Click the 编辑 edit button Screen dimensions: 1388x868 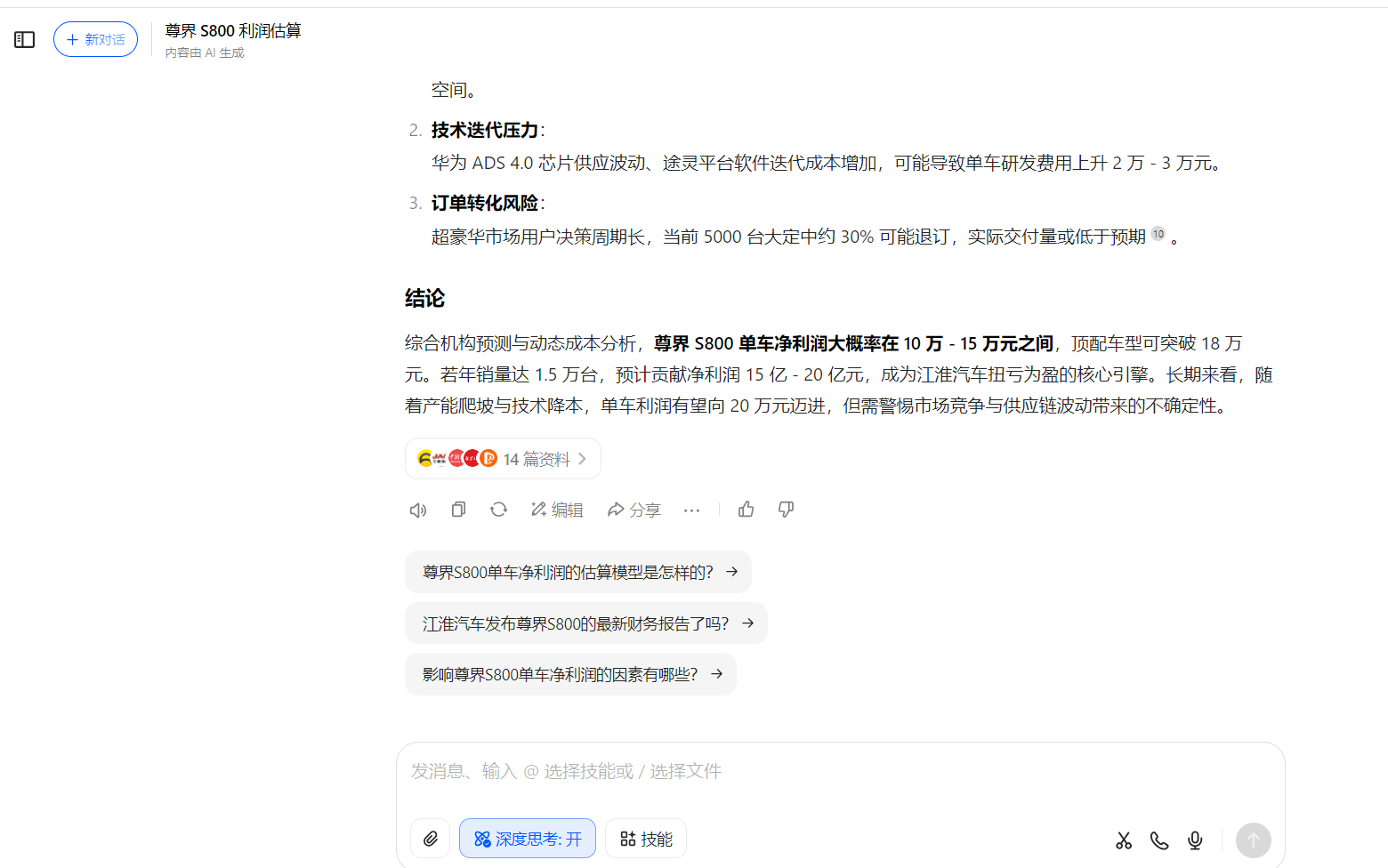coord(557,510)
